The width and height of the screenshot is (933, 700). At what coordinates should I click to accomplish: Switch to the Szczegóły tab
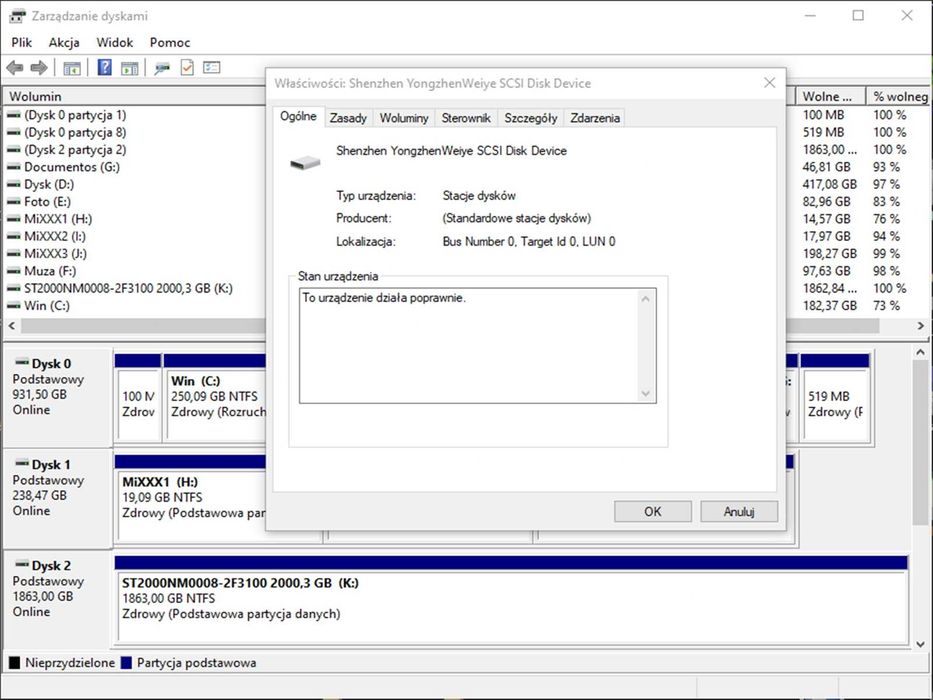(x=531, y=118)
